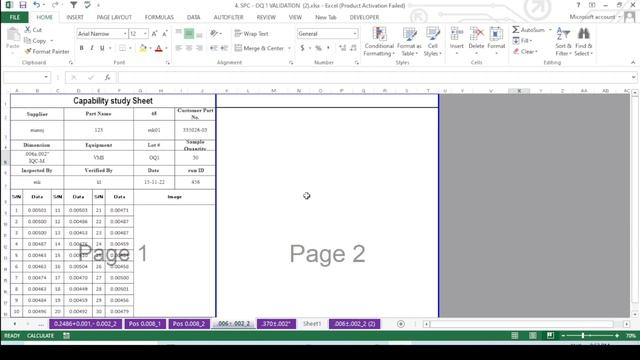Screen dimensions: 640x360
Task: Paste clipboard contents
Action: 13,39
